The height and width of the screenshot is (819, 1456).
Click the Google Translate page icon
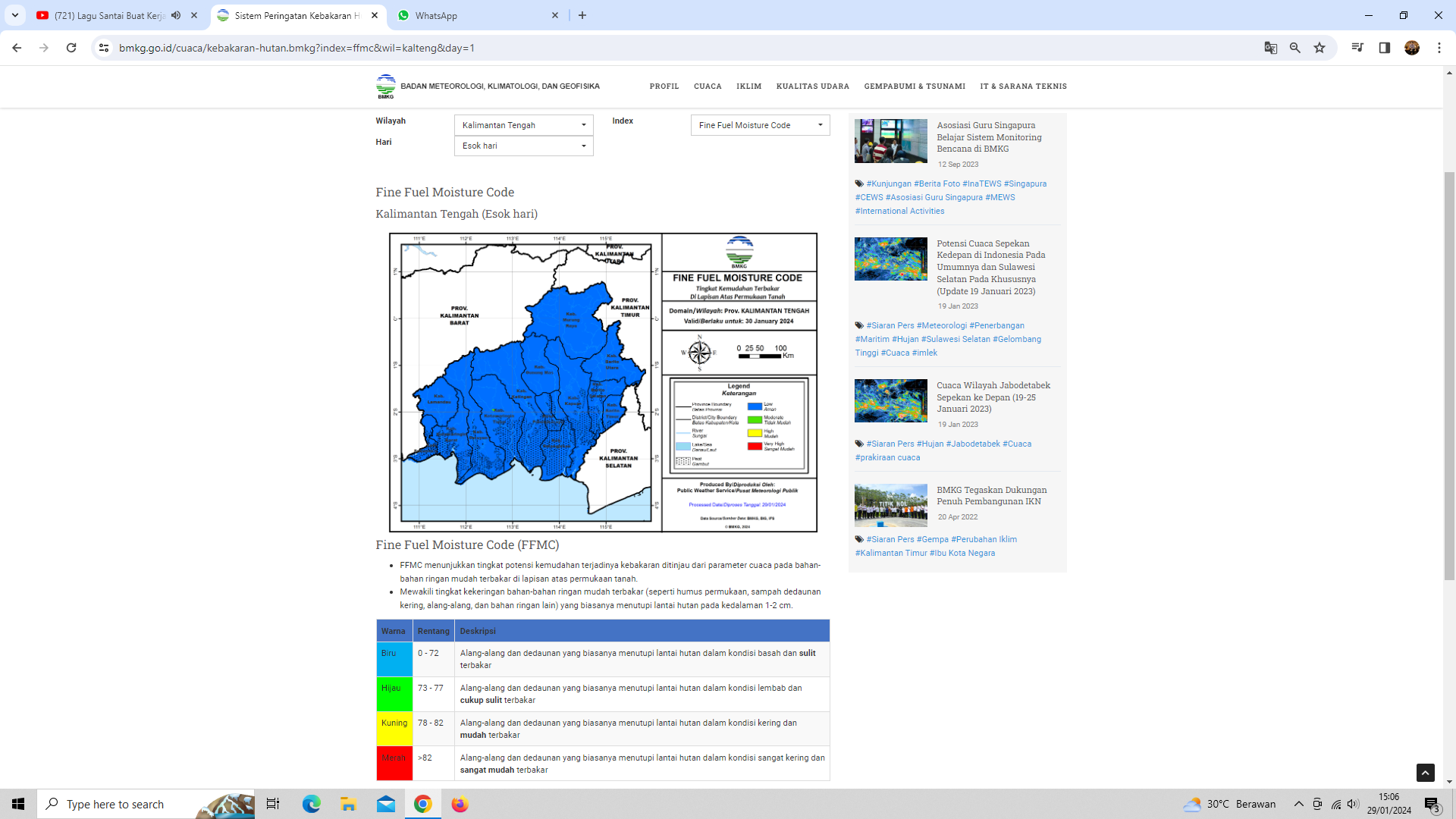point(1271,48)
